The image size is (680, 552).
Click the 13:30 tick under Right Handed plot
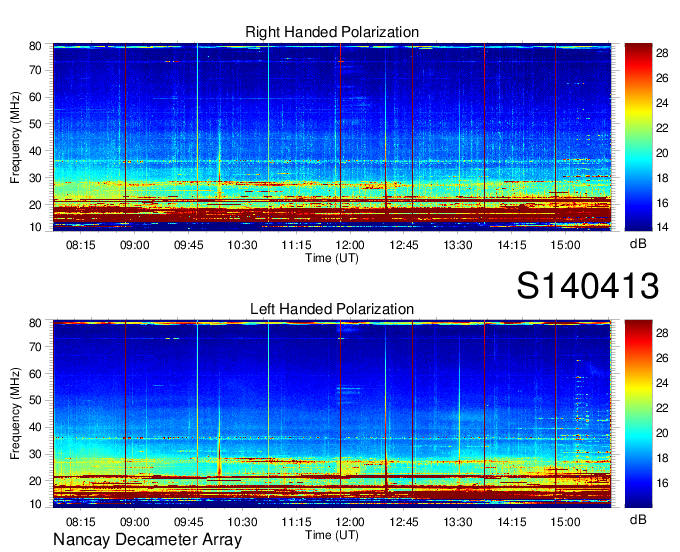click(458, 245)
